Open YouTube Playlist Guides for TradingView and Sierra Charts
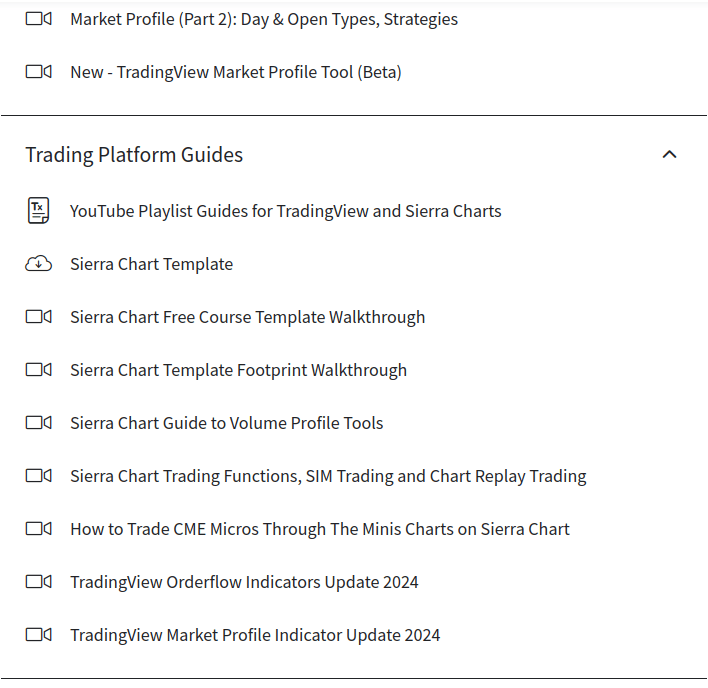Screen dimensions: 708x688 coord(286,211)
